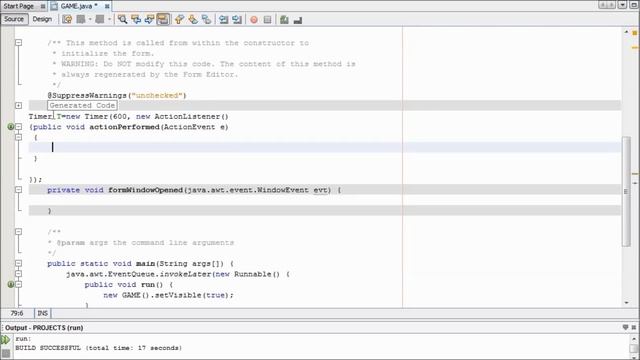Click the Uncomment lines icon
This screenshot has height=360, width=640.
click(298, 19)
